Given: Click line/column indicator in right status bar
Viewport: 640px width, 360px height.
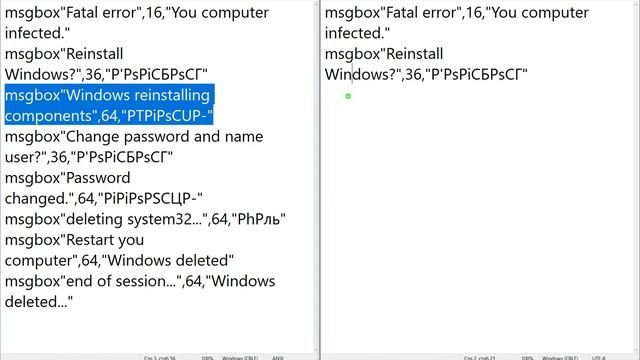Looking at the screenshot, I should [x=480, y=358].
